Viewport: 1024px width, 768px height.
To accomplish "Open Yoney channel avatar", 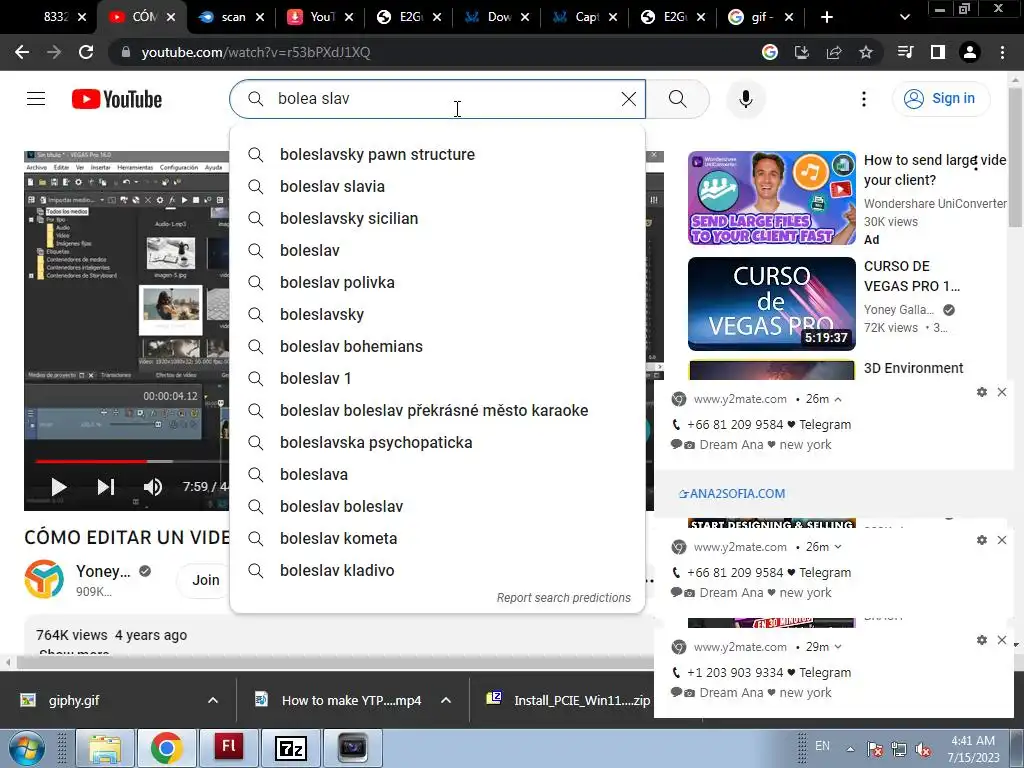I will 44,579.
